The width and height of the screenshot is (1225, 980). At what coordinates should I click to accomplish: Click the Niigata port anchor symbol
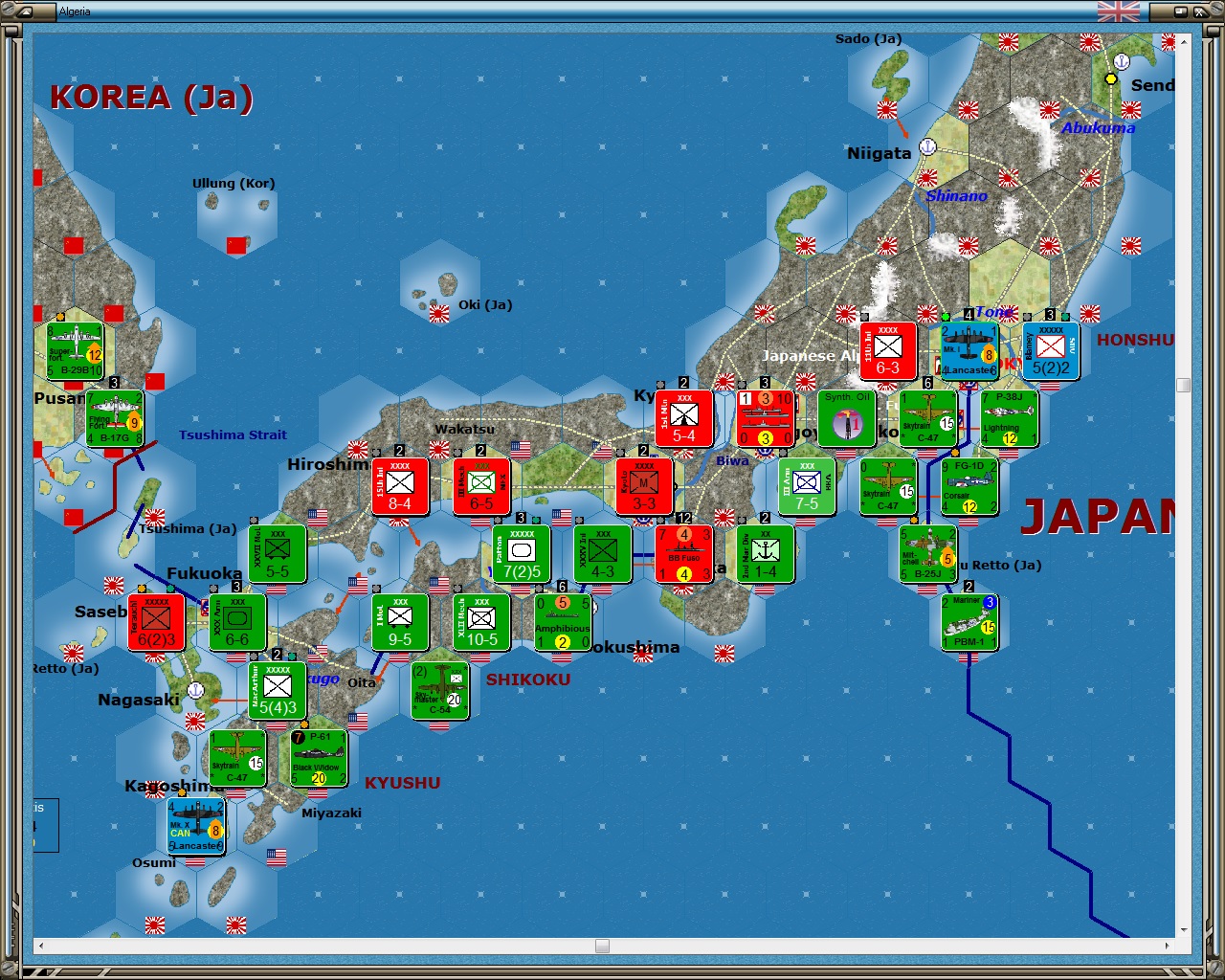(x=927, y=146)
